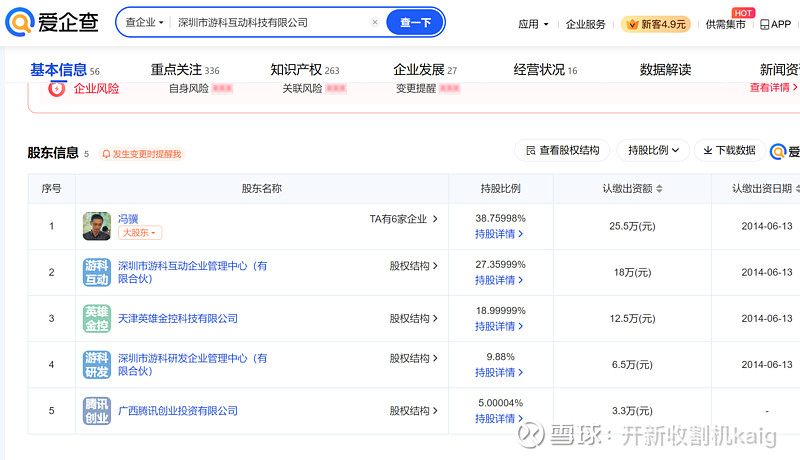800x460 pixels.
Task: Click 持股详情 under 18.99999%
Action: (x=499, y=326)
